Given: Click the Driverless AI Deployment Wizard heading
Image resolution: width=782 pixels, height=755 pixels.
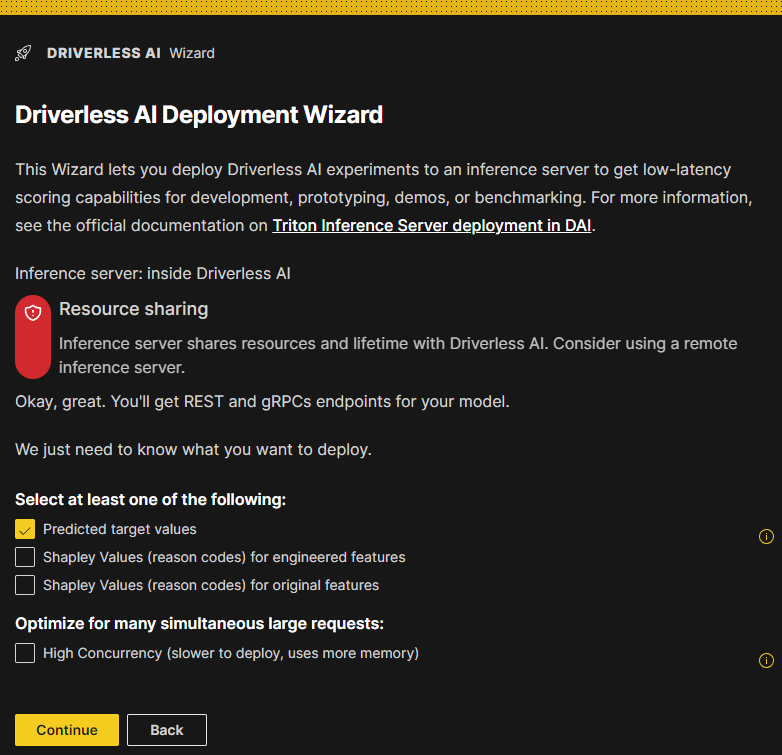Looking at the screenshot, I should (199, 115).
